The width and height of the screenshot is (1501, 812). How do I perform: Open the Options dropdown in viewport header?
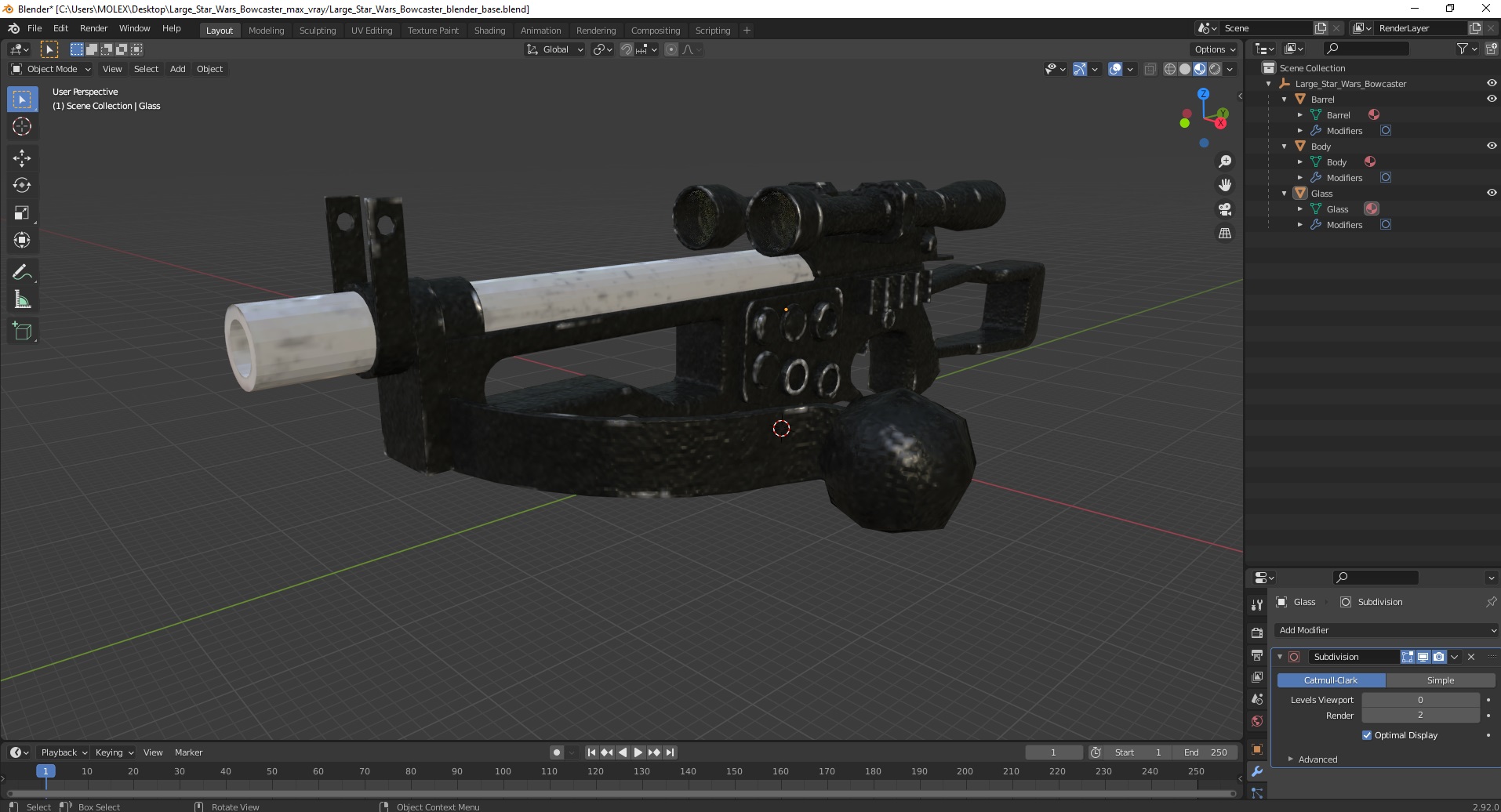tap(1215, 49)
